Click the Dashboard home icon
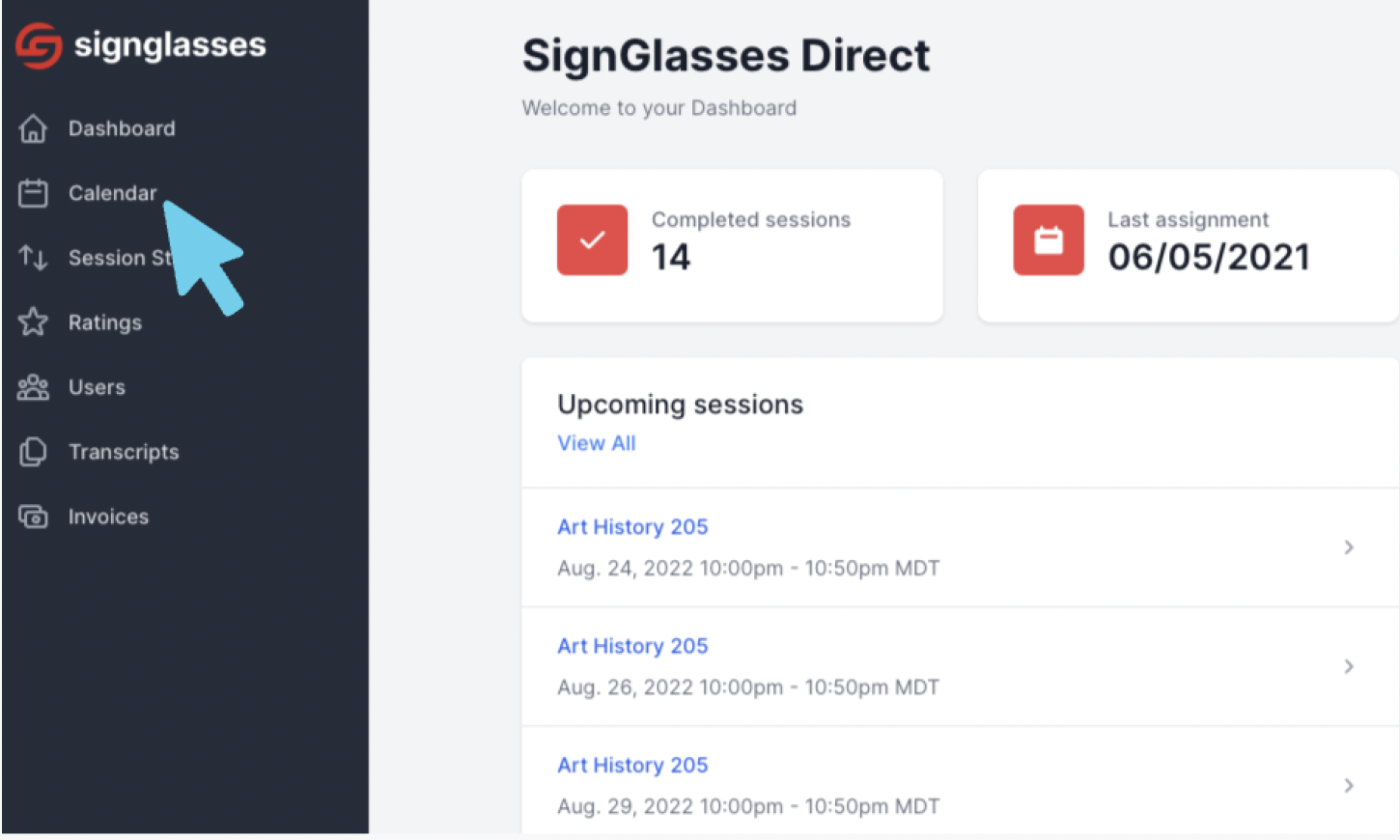 point(33,128)
